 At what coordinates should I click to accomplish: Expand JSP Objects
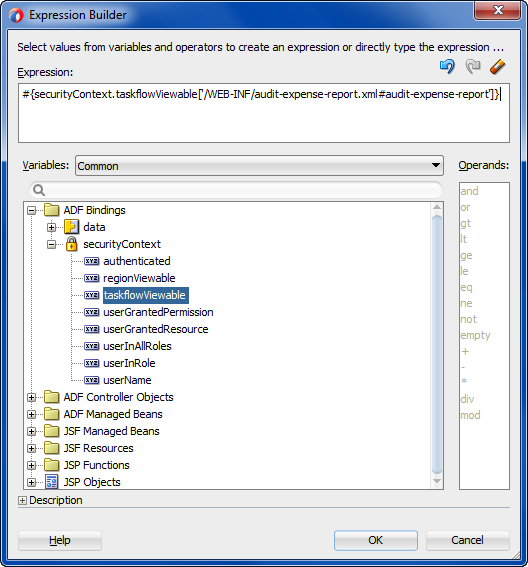coord(31,482)
